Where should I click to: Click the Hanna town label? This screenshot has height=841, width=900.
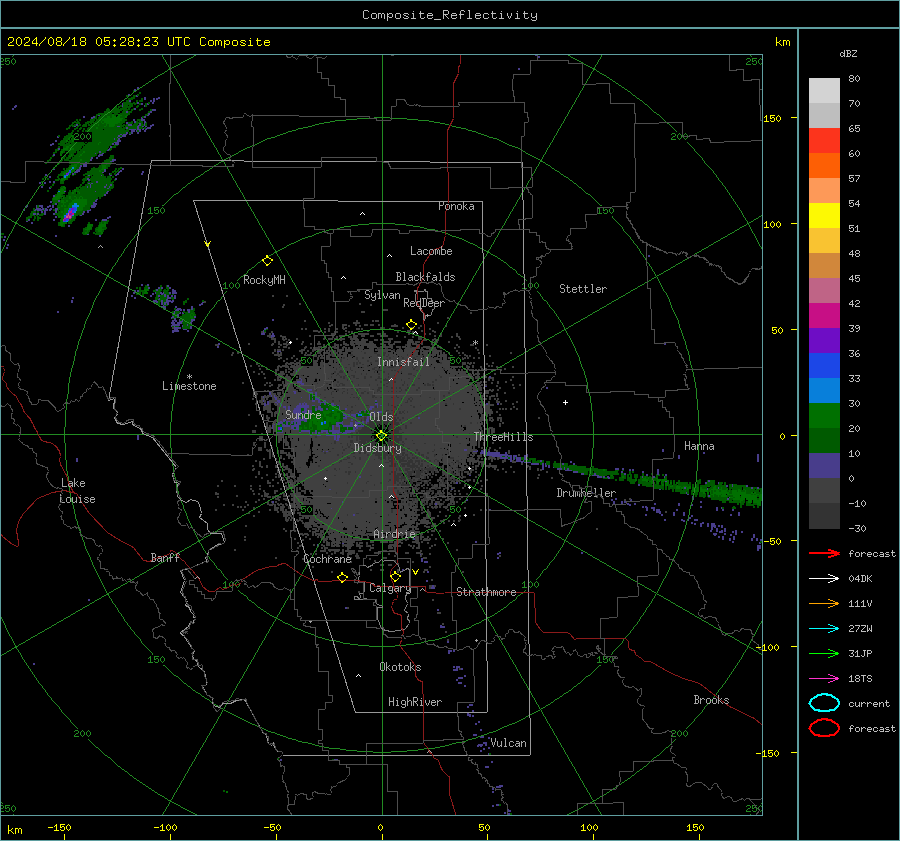click(x=699, y=446)
